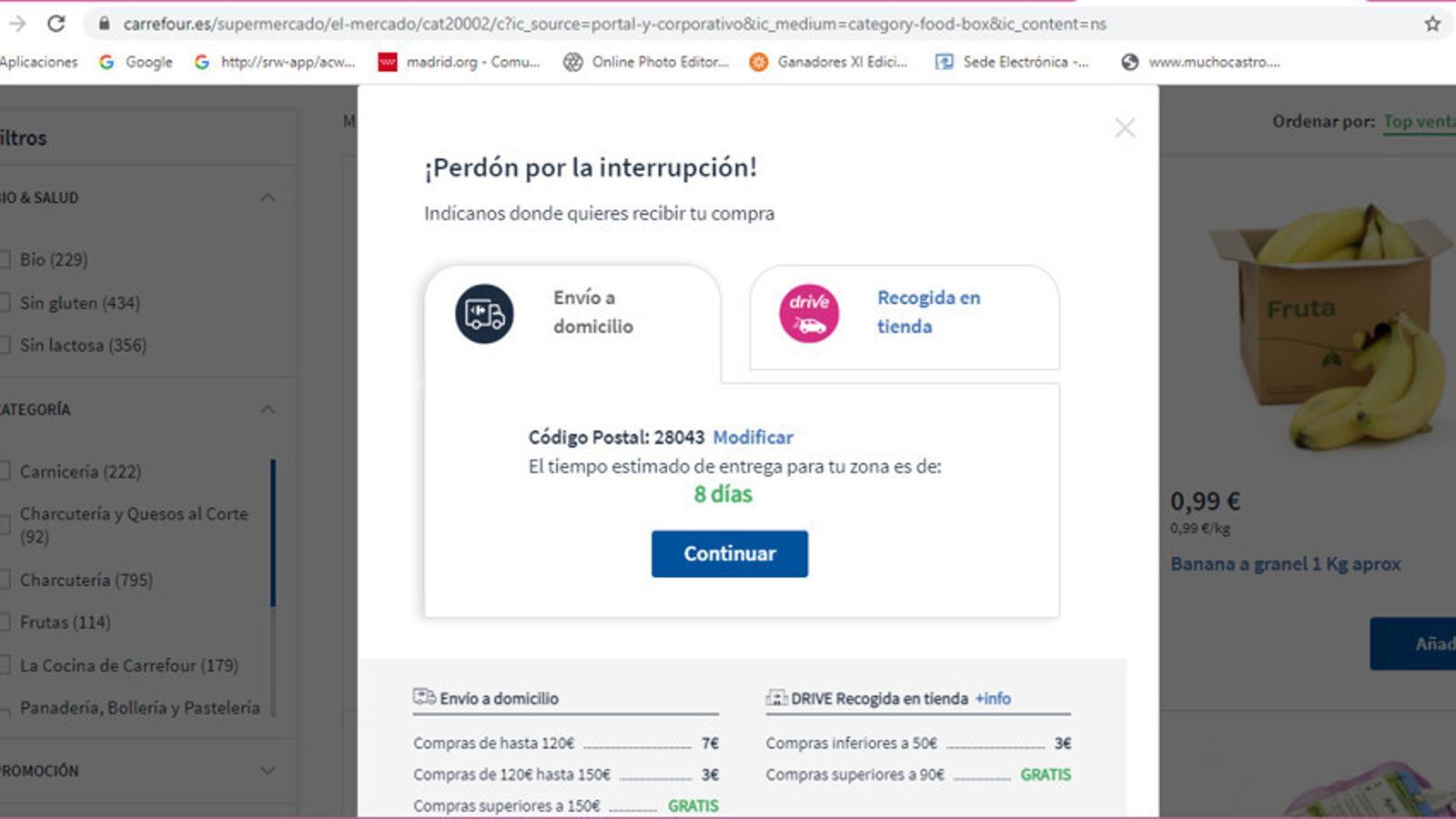The image size is (1456, 819).
Task: Collapse the Bio & Salud filter section
Action: point(268,197)
